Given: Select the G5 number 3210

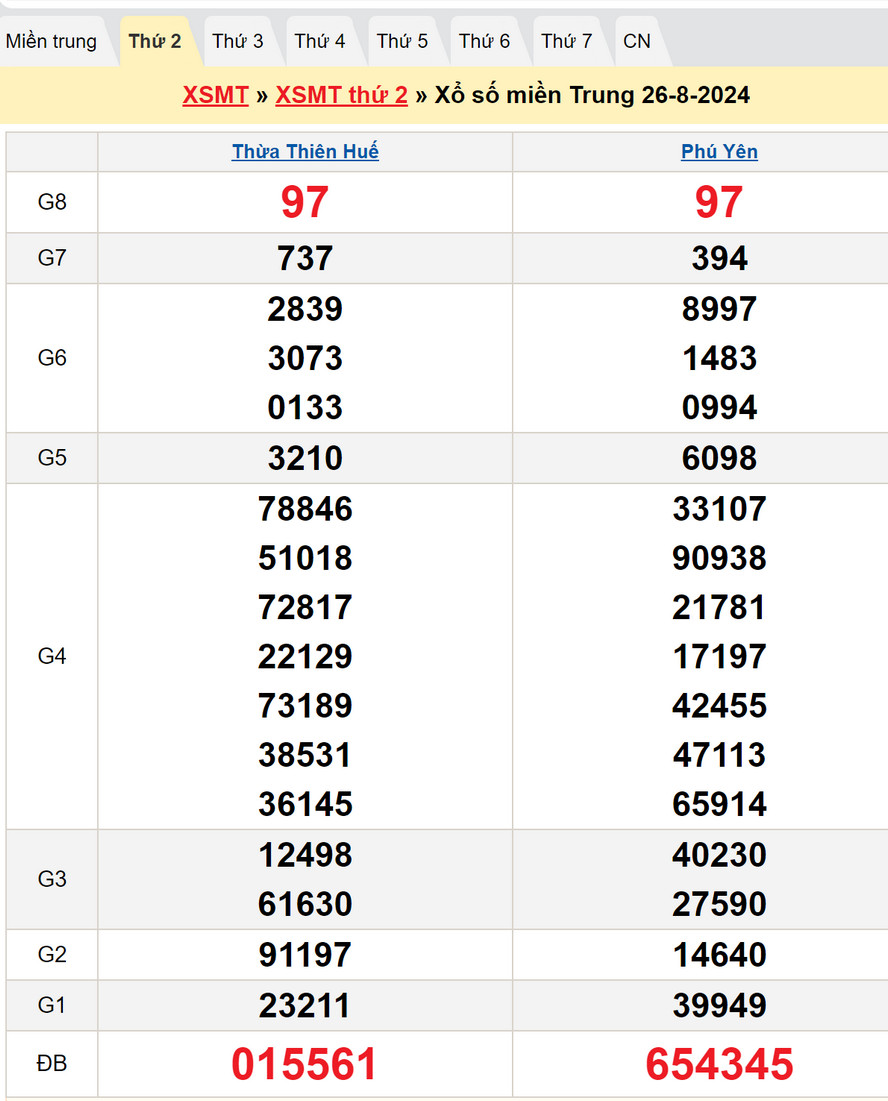Looking at the screenshot, I should point(305,459).
